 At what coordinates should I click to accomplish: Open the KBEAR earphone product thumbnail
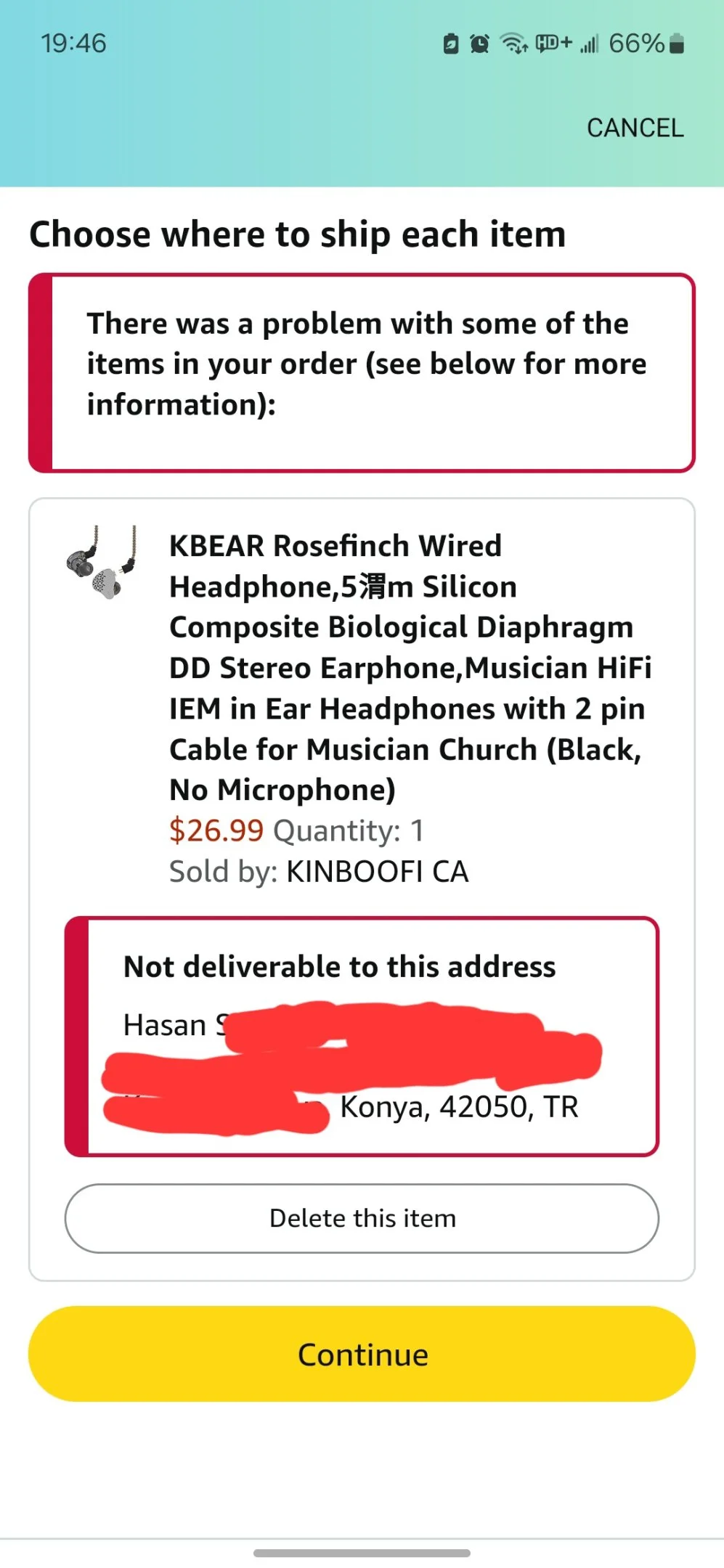[x=101, y=563]
